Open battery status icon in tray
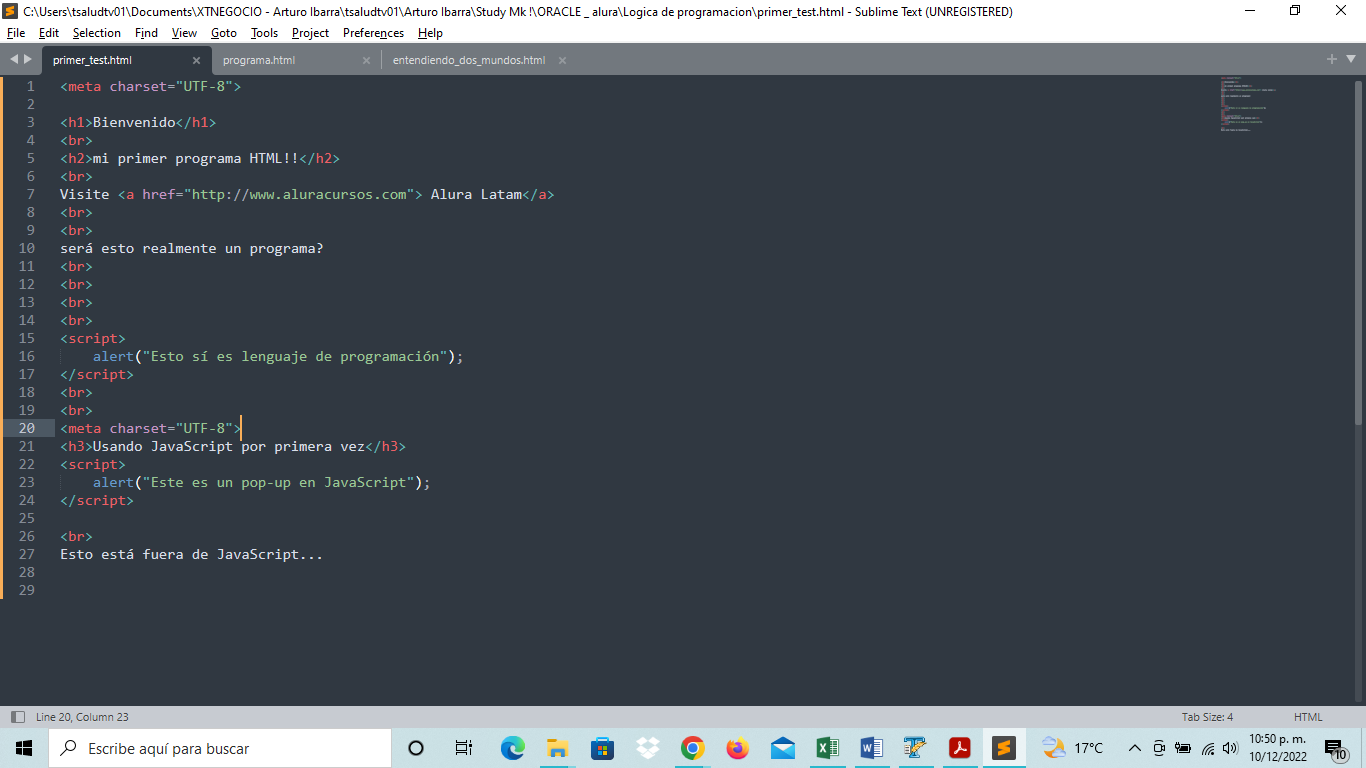This screenshot has height=768, width=1366. click(1183, 748)
